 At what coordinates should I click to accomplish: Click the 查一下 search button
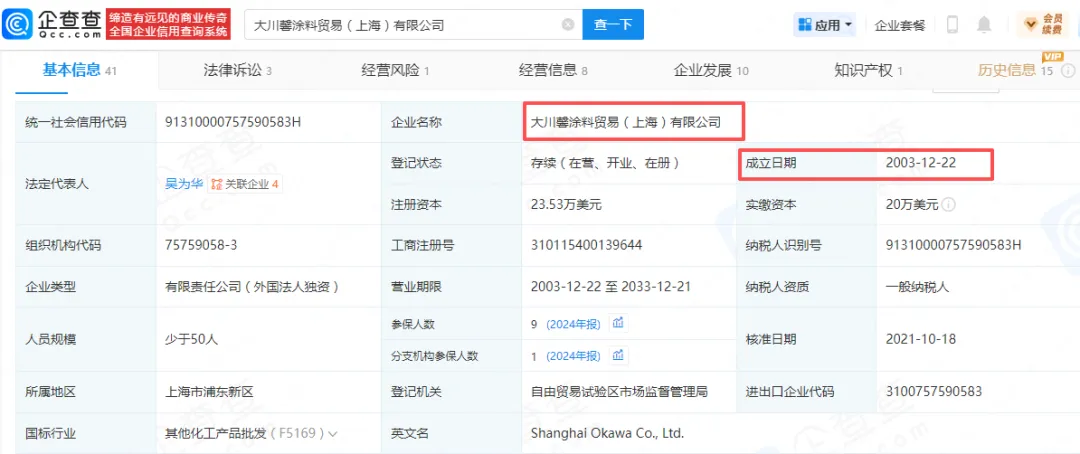(613, 25)
